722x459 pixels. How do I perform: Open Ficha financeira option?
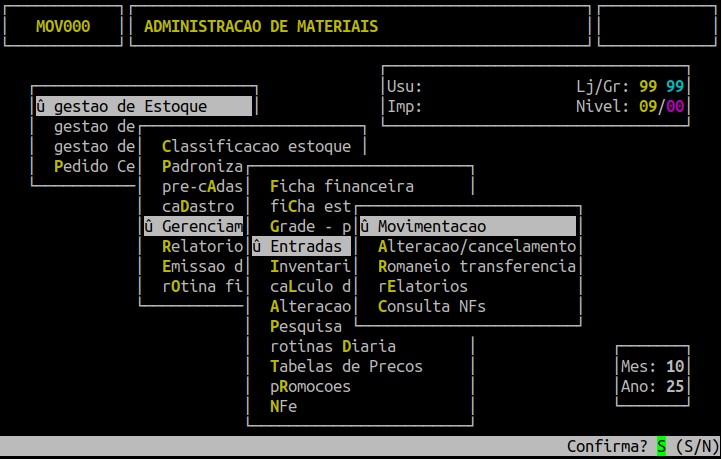pyautogui.click(x=341, y=186)
